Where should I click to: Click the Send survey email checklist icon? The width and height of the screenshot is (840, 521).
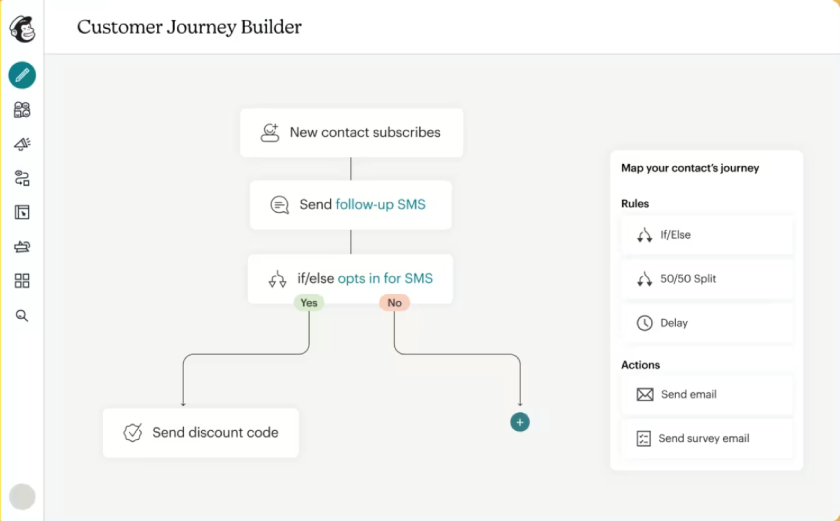(643, 439)
